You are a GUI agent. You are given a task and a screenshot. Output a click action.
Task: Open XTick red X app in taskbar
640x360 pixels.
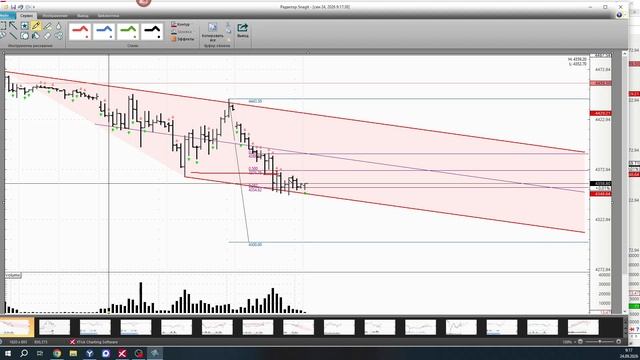(122, 353)
